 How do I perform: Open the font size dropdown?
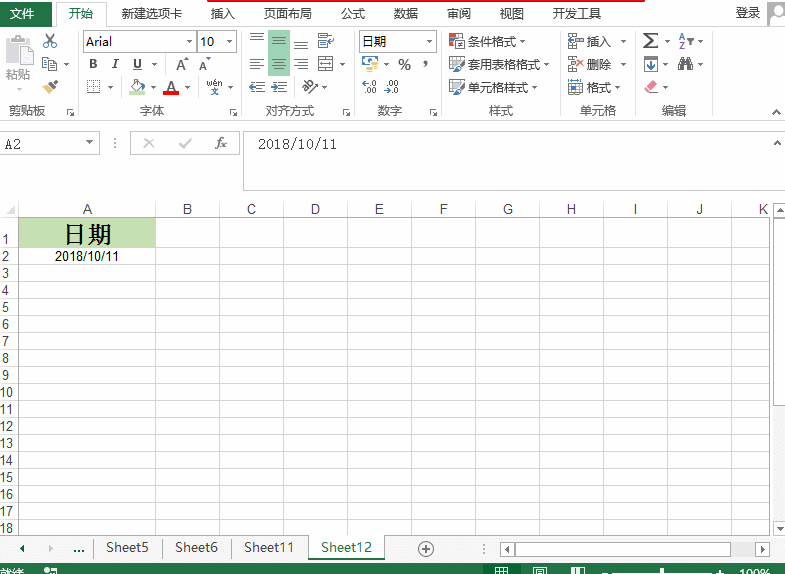229,42
